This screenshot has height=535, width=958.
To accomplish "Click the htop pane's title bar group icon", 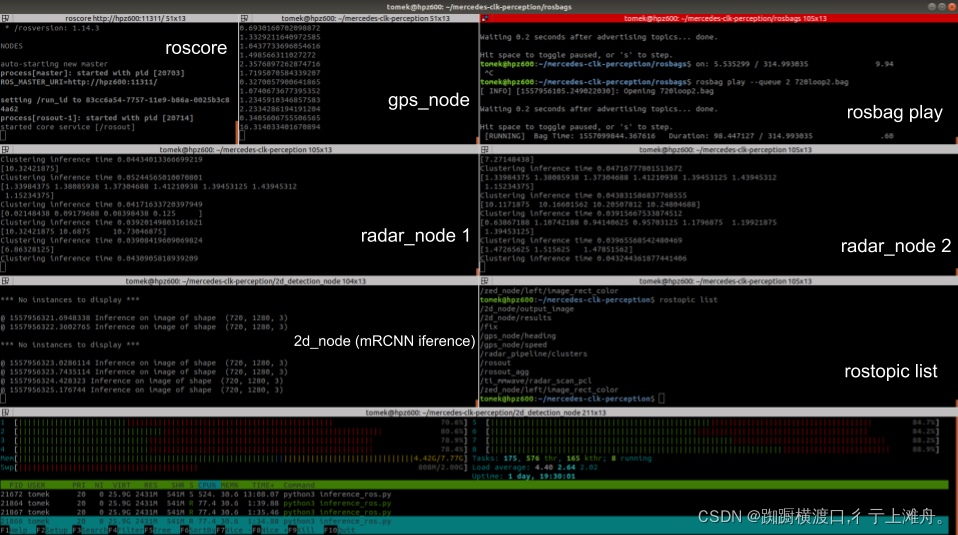I will tap(5, 412).
